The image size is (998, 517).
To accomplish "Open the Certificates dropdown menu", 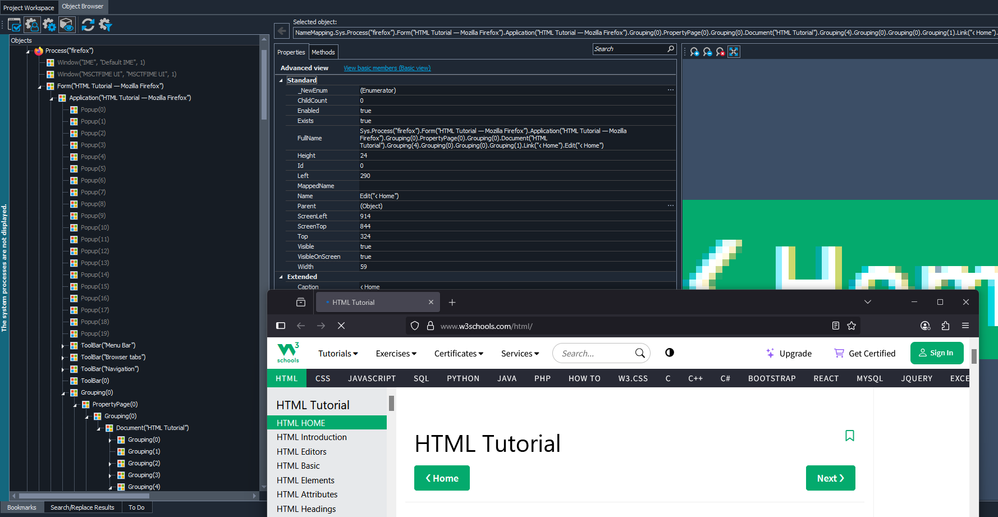I will point(459,353).
